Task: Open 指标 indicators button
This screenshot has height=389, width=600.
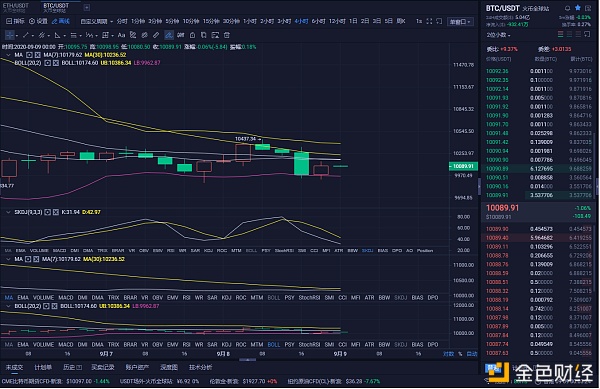Action: coord(15,21)
